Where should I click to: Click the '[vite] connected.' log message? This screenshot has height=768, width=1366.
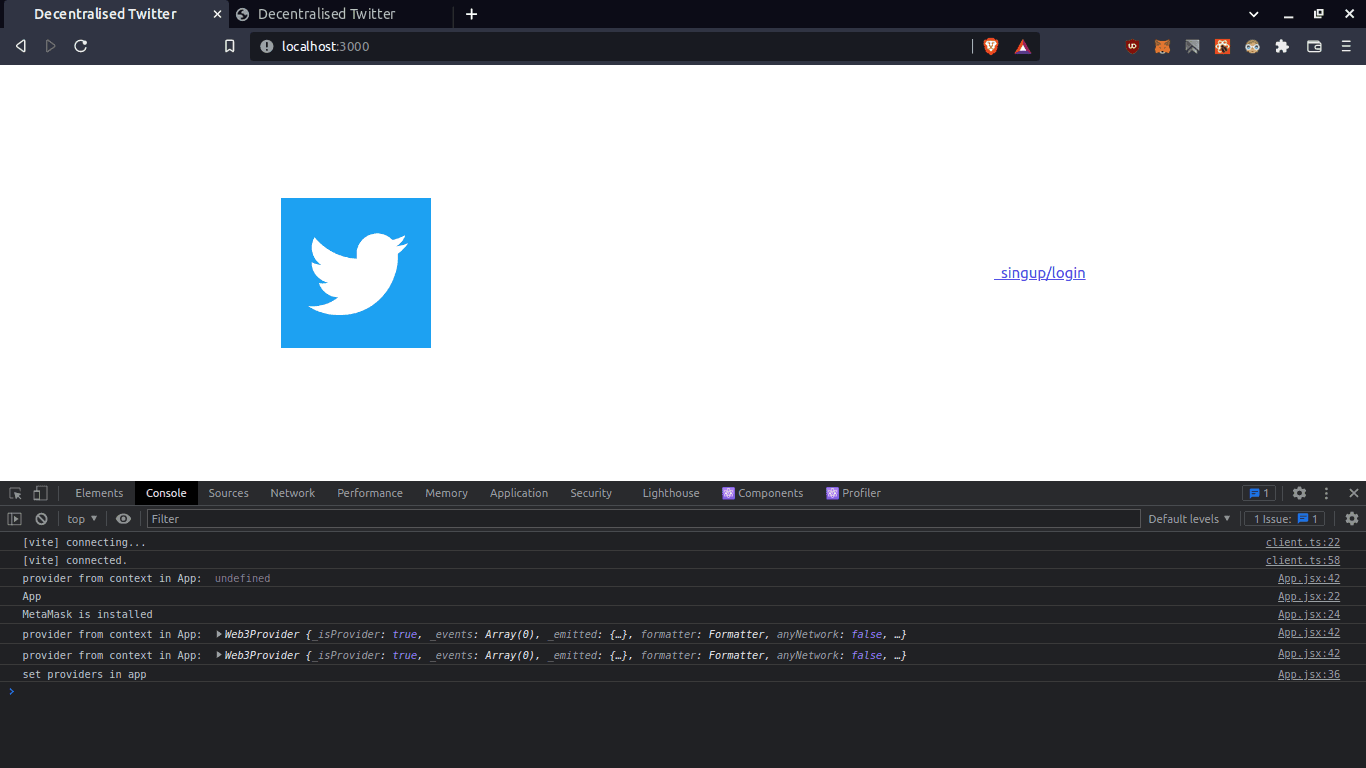[75, 560]
